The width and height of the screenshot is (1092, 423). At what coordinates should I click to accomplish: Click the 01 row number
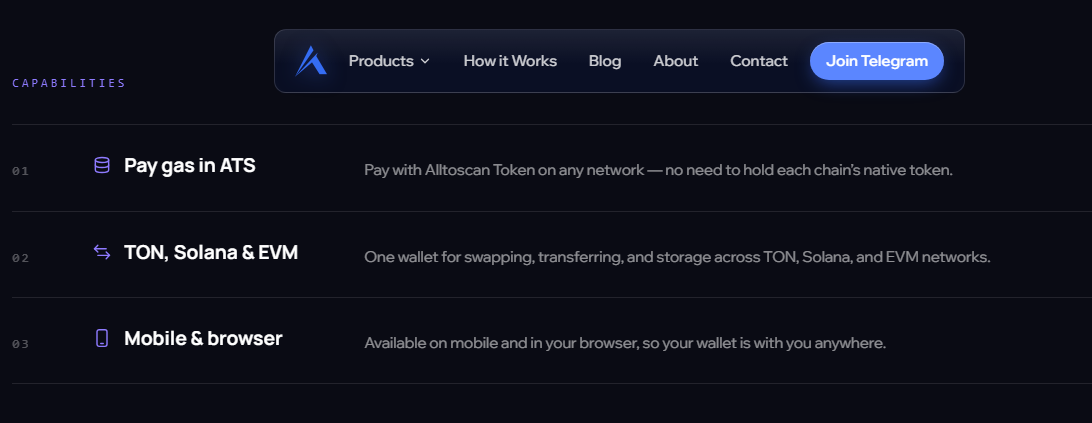[x=20, y=171]
